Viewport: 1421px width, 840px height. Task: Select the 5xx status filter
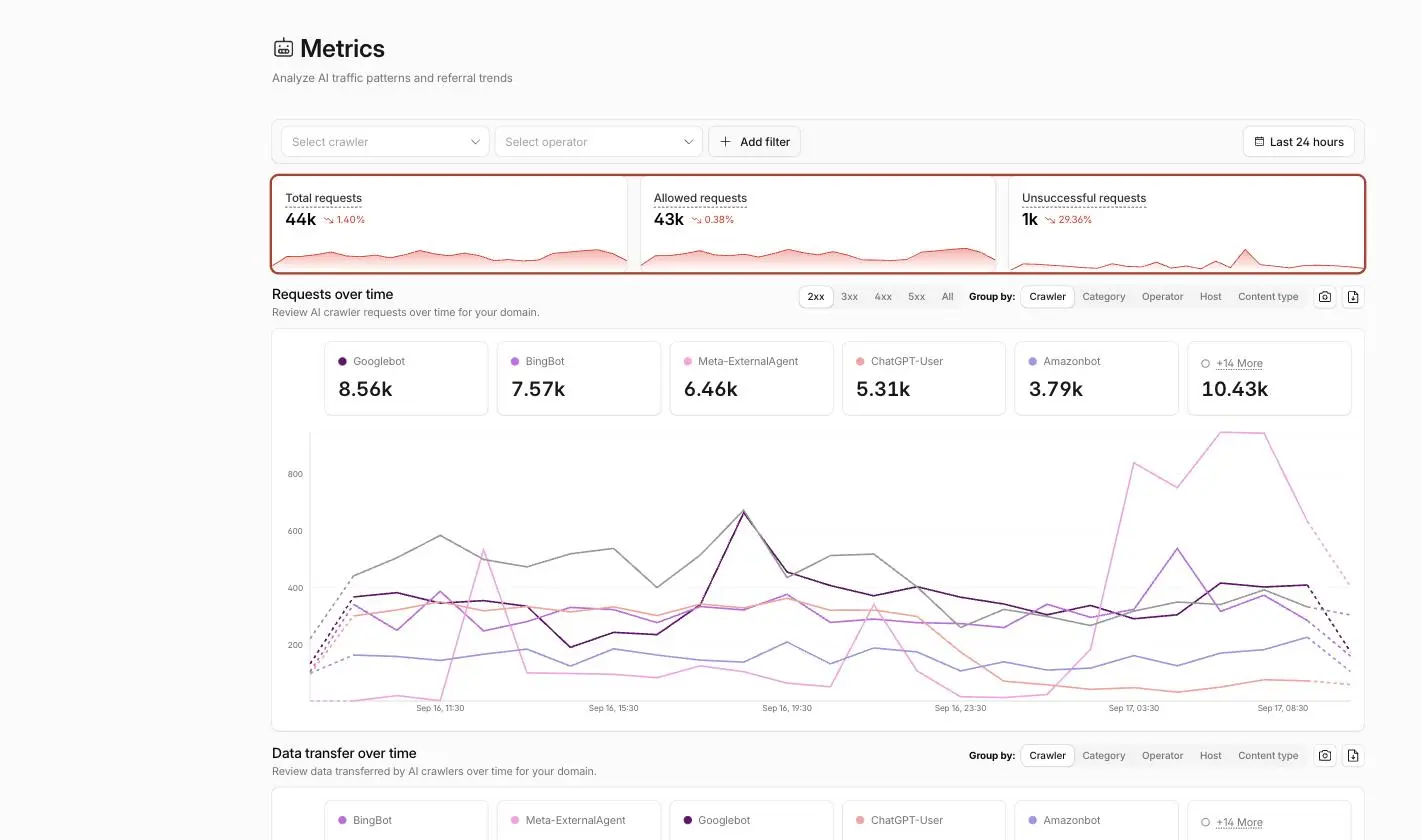point(917,297)
